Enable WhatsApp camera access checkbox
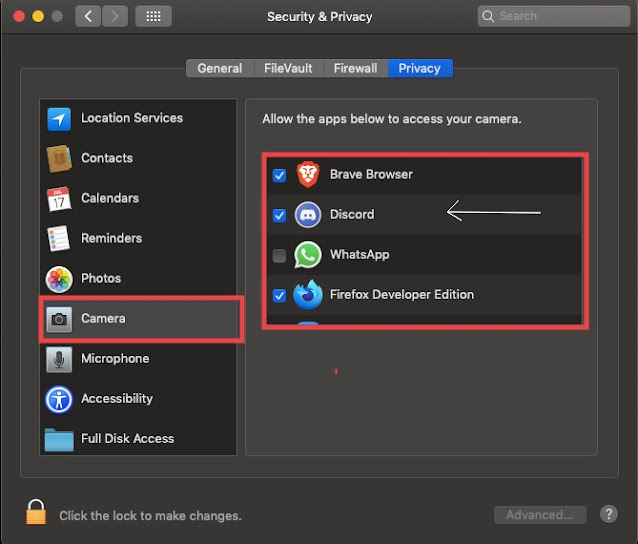This screenshot has width=638, height=544. (279, 256)
